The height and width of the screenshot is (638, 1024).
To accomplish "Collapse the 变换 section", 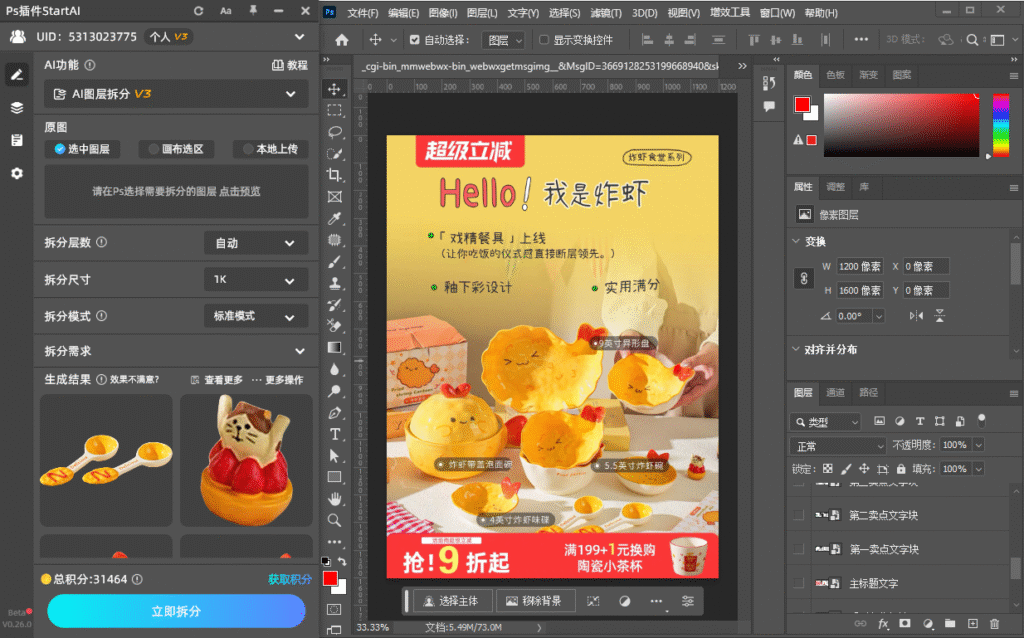I will click(795, 242).
